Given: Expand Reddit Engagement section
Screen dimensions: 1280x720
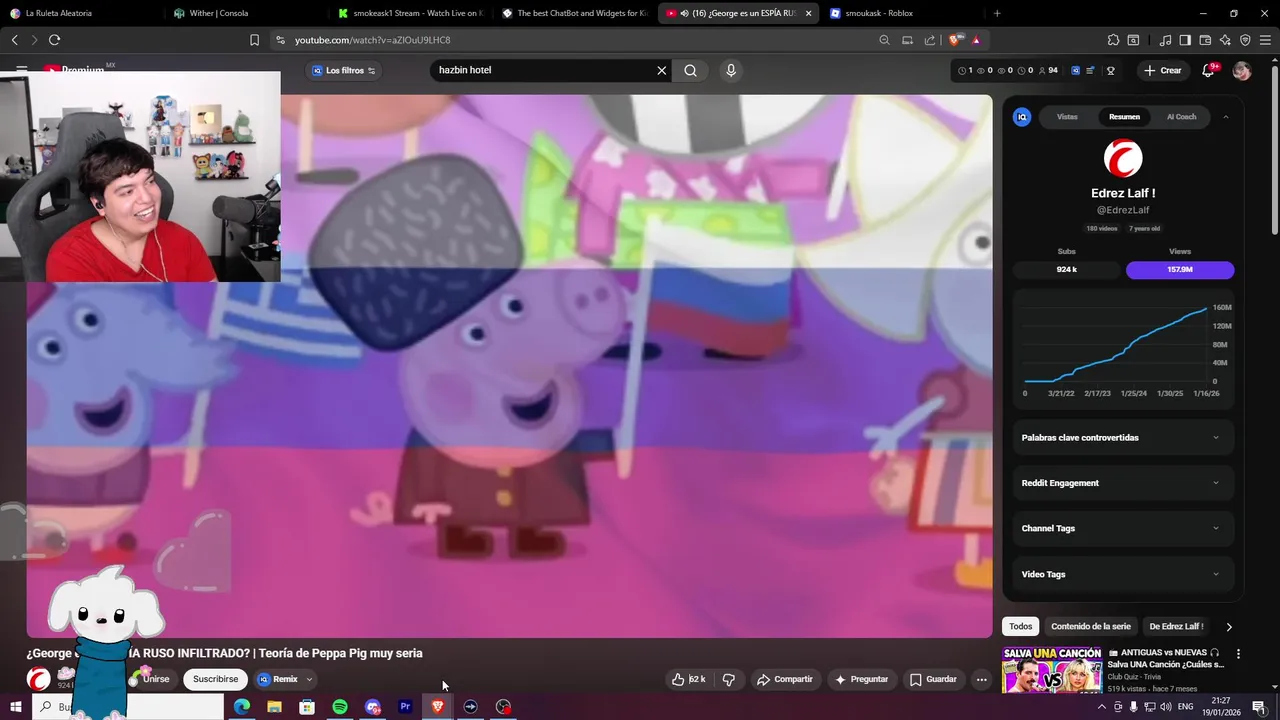Looking at the screenshot, I should 1123,483.
